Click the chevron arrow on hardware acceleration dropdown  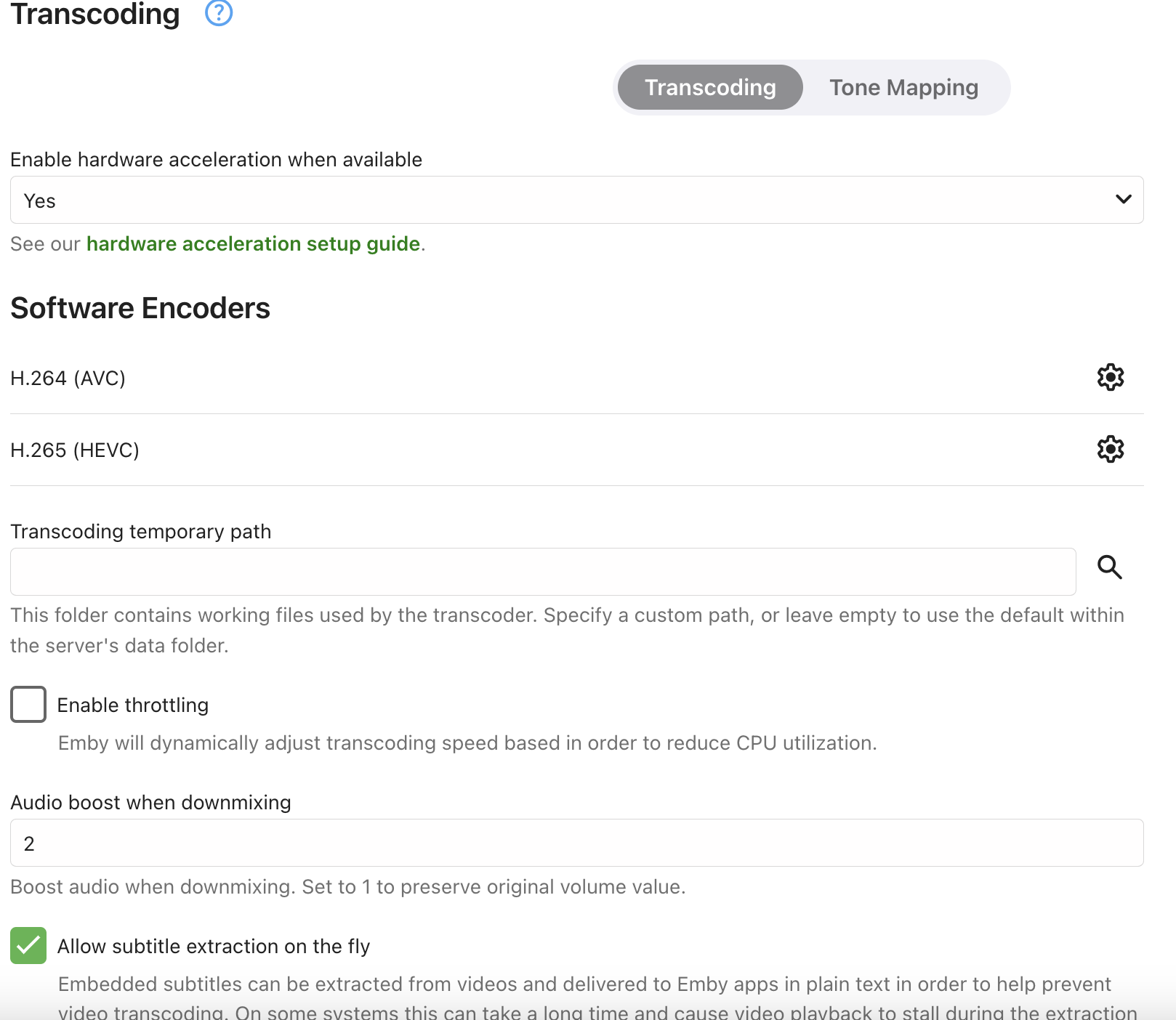point(1123,200)
